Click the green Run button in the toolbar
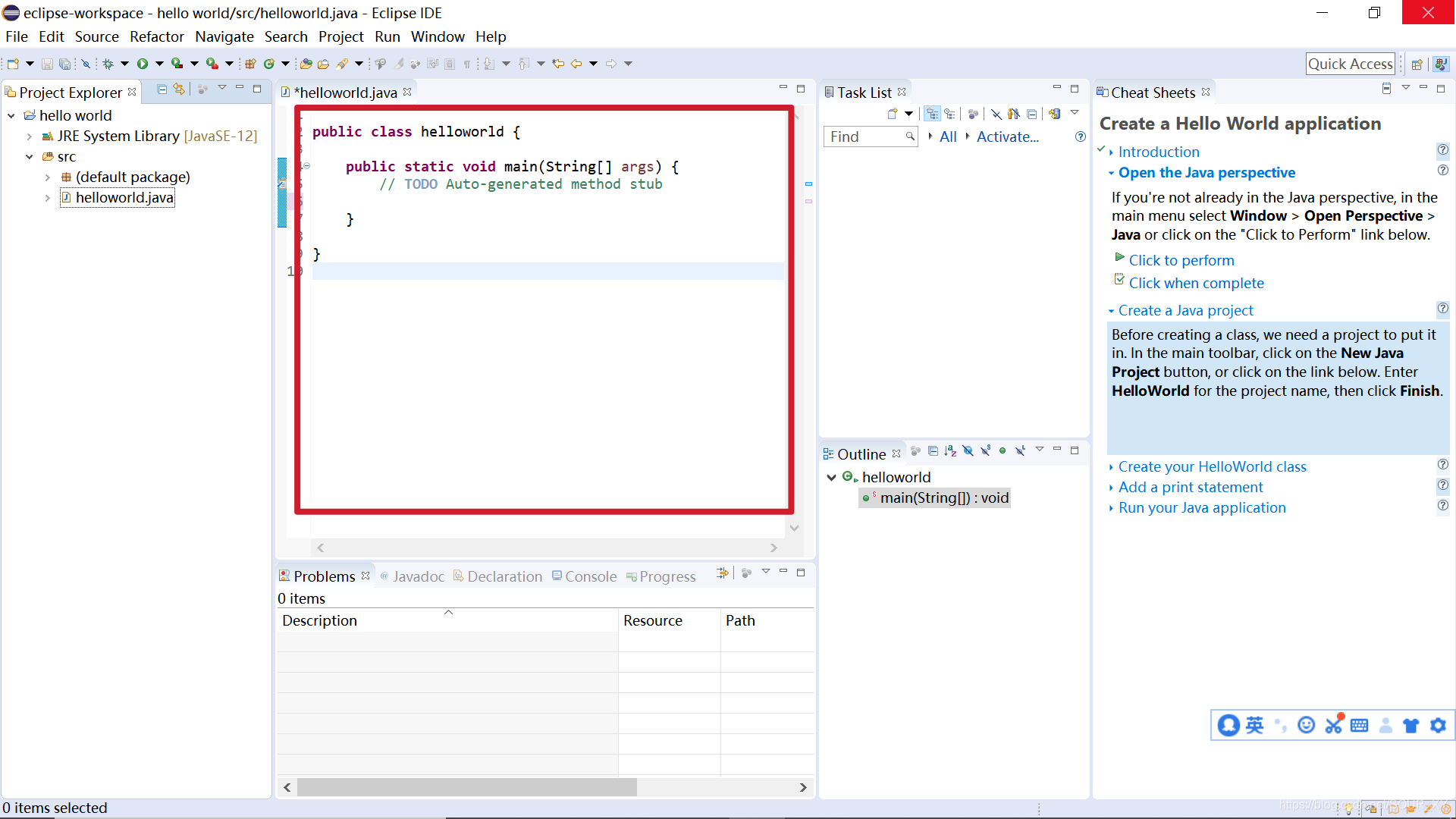Image resolution: width=1456 pixels, height=819 pixels. 143,64
